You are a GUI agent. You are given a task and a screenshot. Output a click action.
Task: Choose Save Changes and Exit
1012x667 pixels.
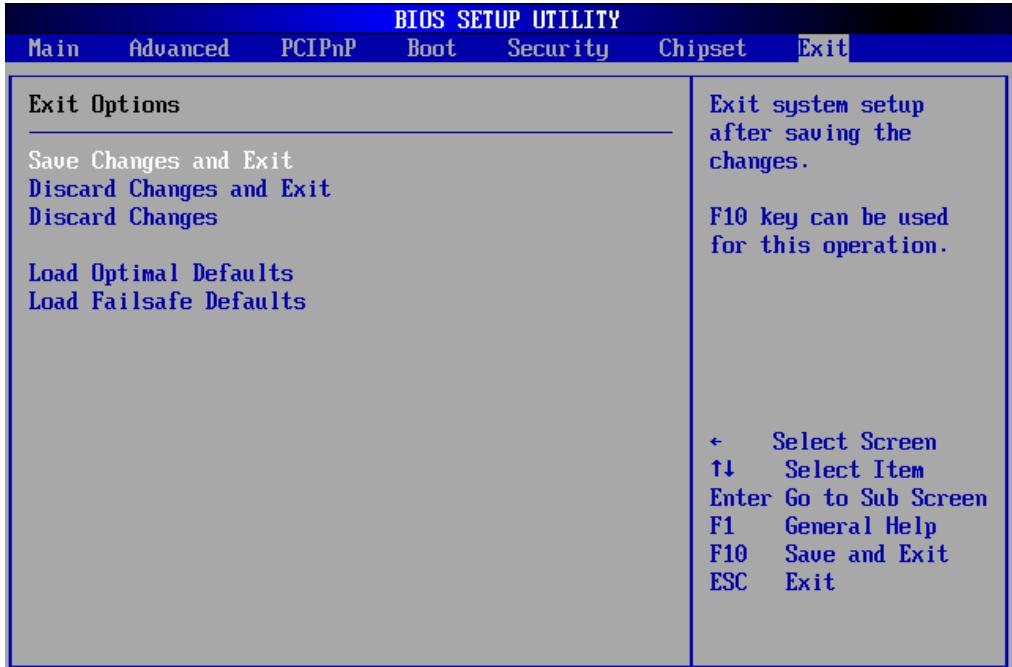tap(161, 160)
